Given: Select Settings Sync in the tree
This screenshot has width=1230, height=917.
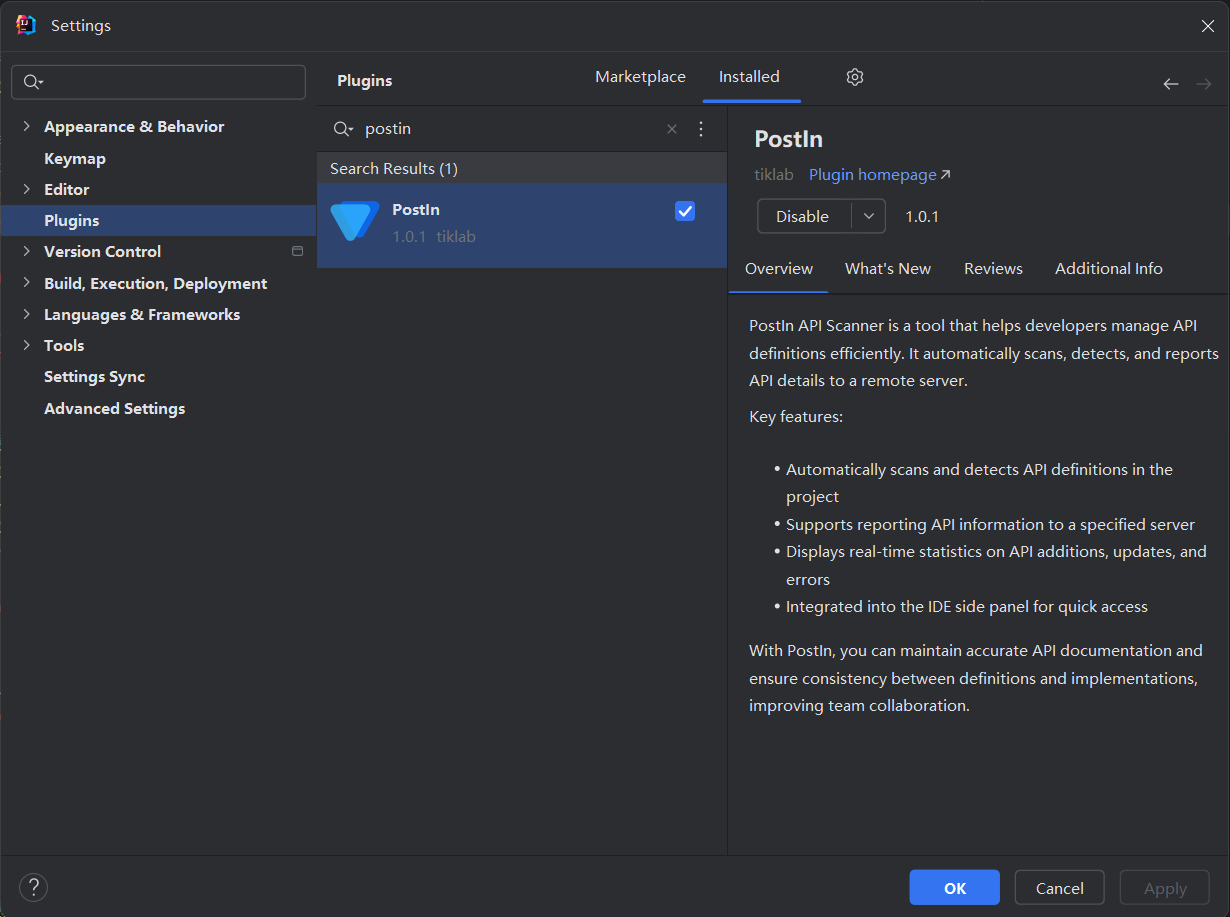Looking at the screenshot, I should (95, 376).
